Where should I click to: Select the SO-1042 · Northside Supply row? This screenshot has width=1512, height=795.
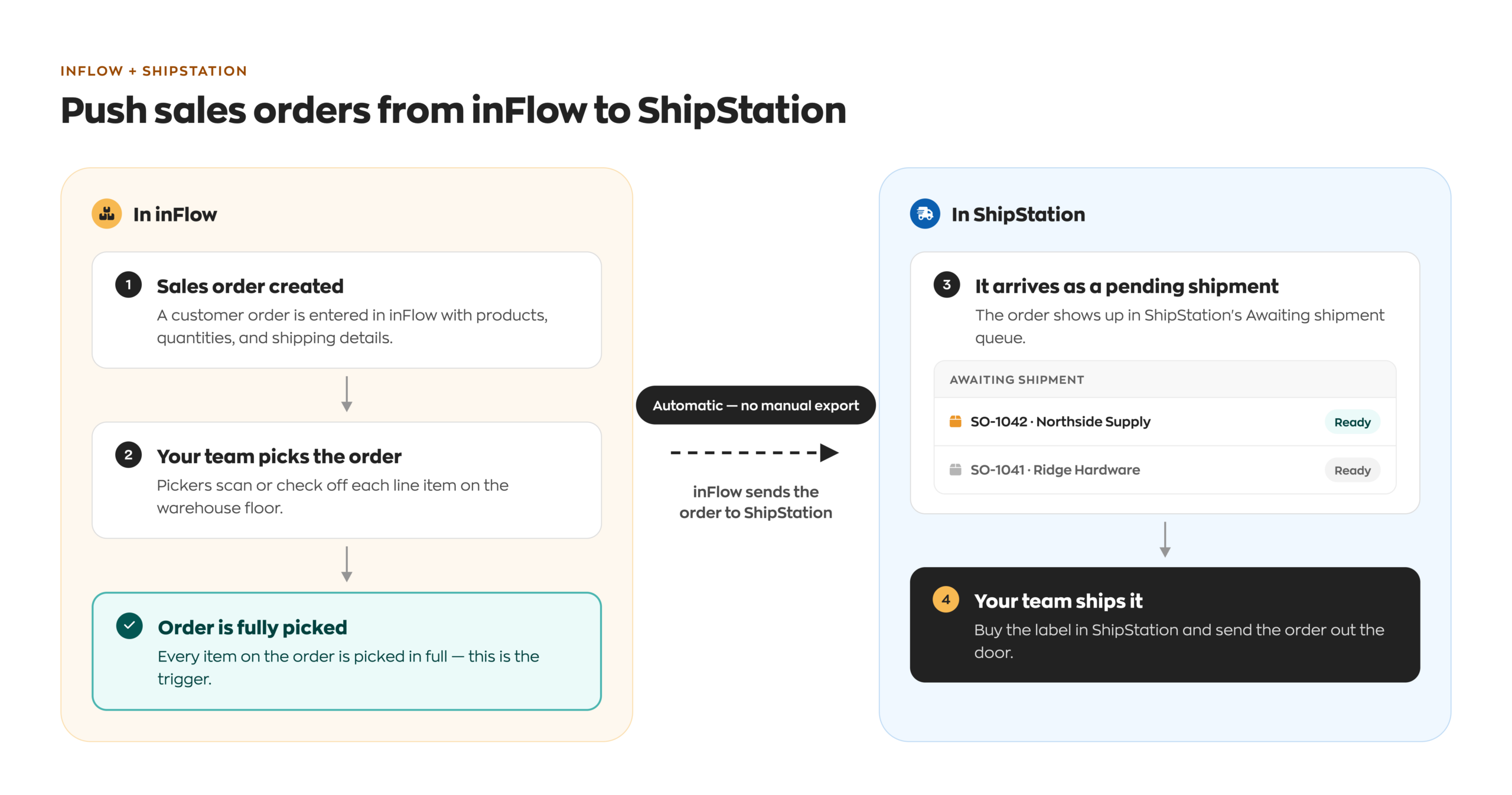(x=1165, y=422)
